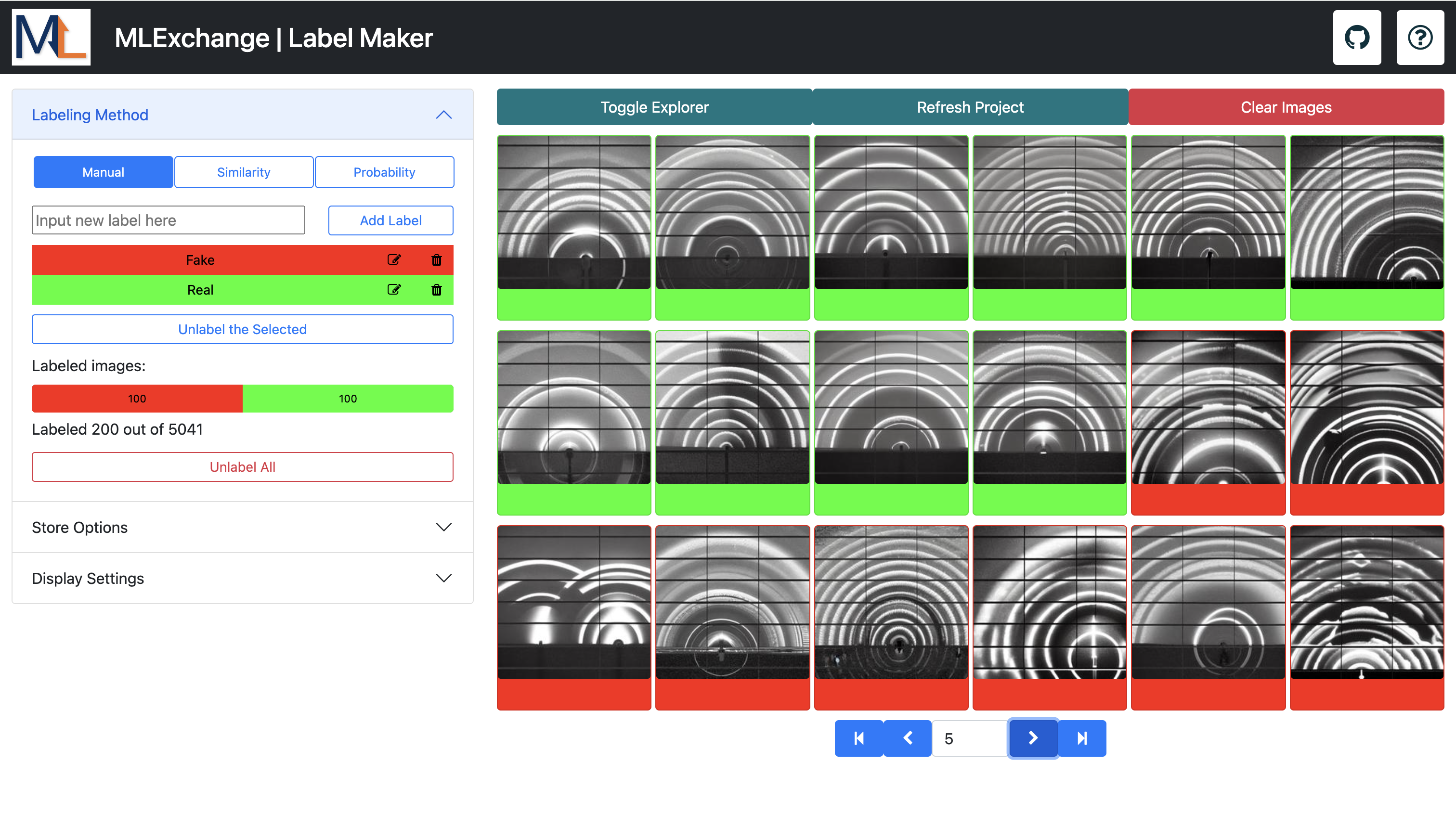Advance to the next image page
The width and height of the screenshot is (1456, 827).
coord(1033,738)
